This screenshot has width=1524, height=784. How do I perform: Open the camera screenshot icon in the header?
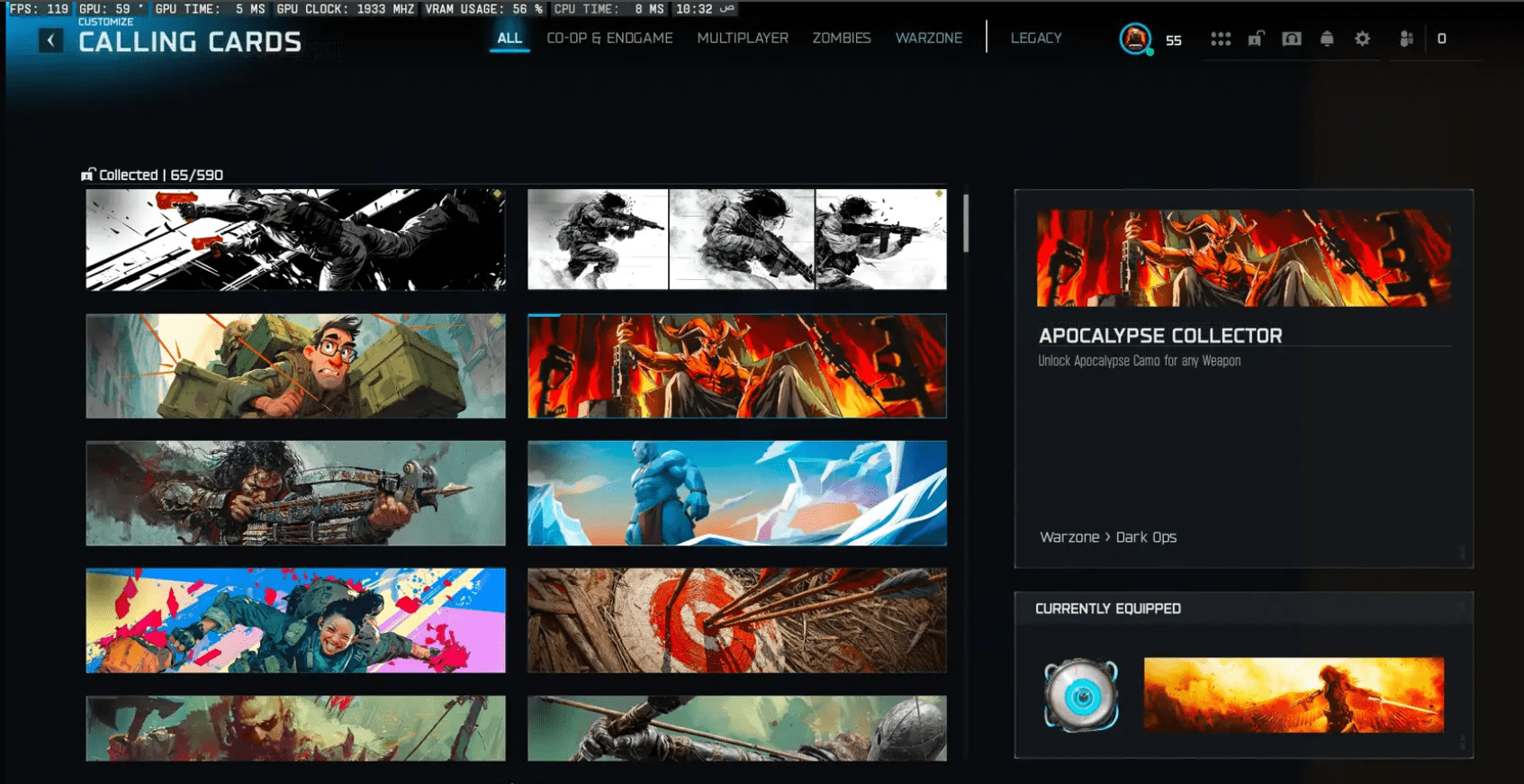[x=1292, y=39]
